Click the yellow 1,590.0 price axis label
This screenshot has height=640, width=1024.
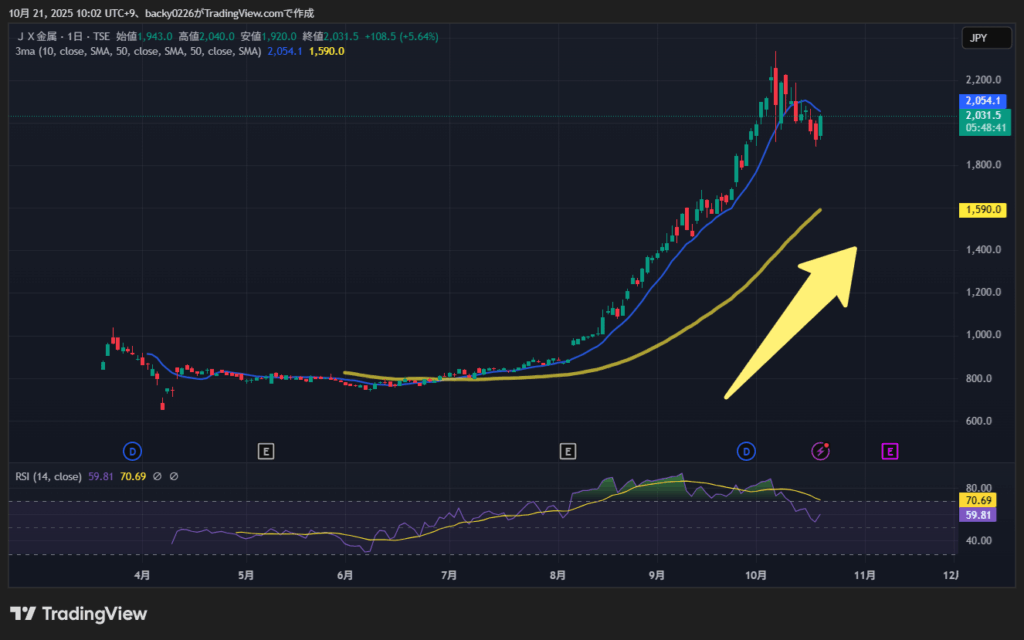(x=979, y=210)
